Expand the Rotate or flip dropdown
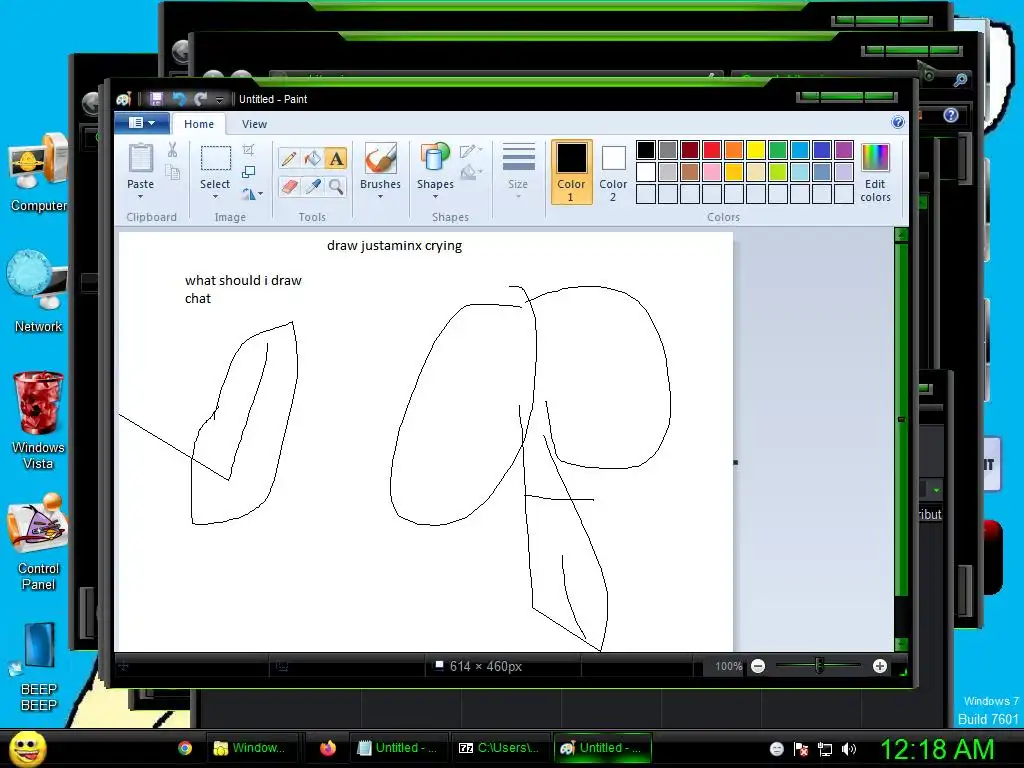Screen dimensions: 1024x768 (252, 194)
